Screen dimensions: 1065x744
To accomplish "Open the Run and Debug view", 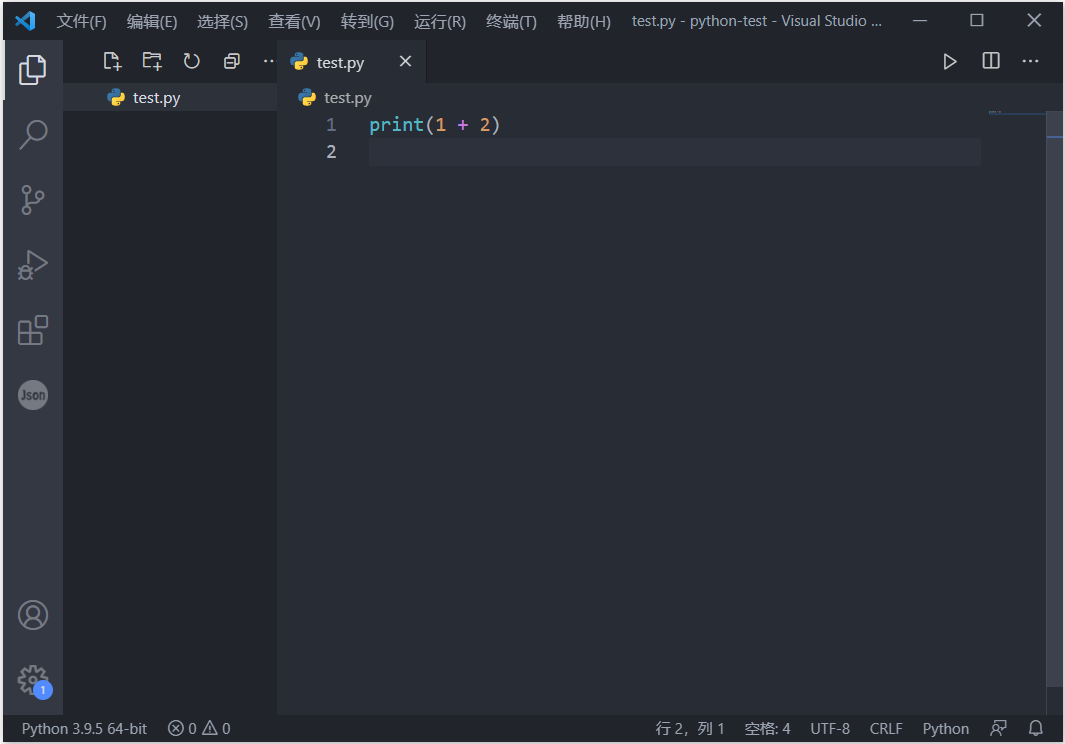I will pos(33,264).
